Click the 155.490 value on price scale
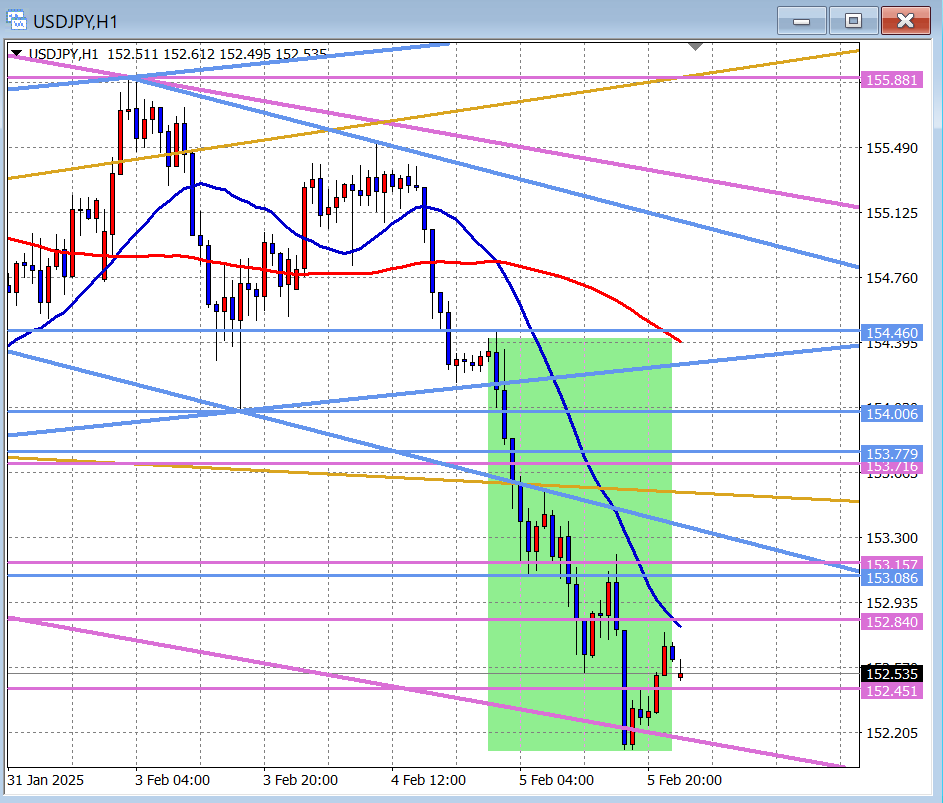This screenshot has width=943, height=803. pyautogui.click(x=891, y=148)
